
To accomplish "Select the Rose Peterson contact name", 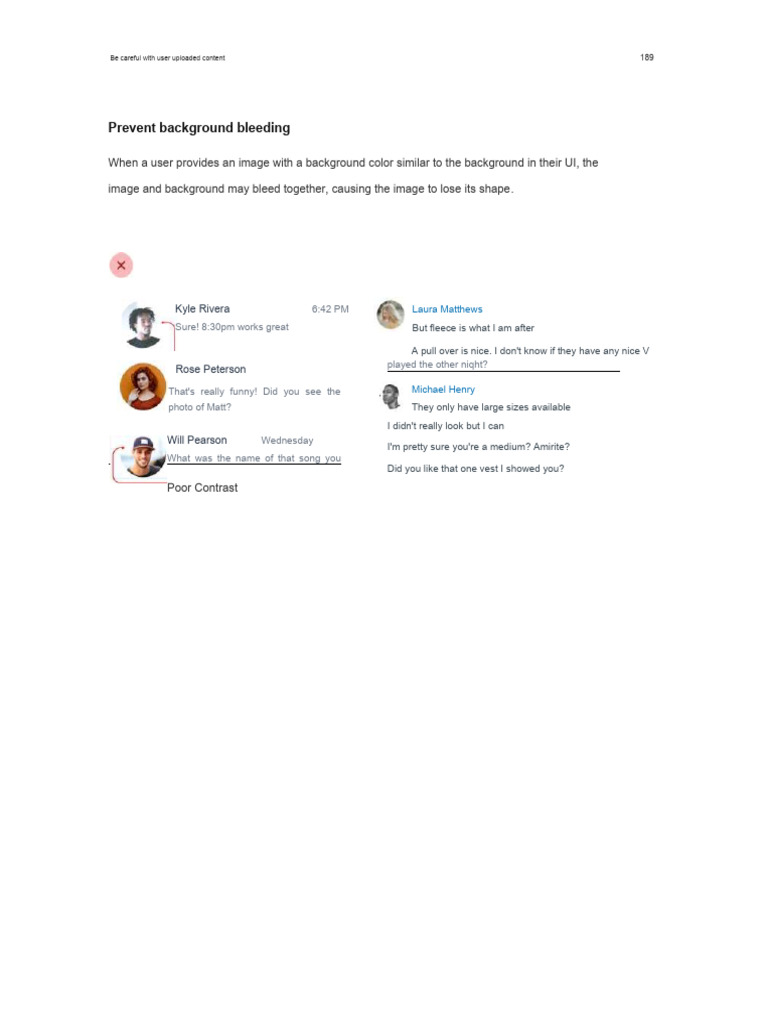I will coord(210,369).
